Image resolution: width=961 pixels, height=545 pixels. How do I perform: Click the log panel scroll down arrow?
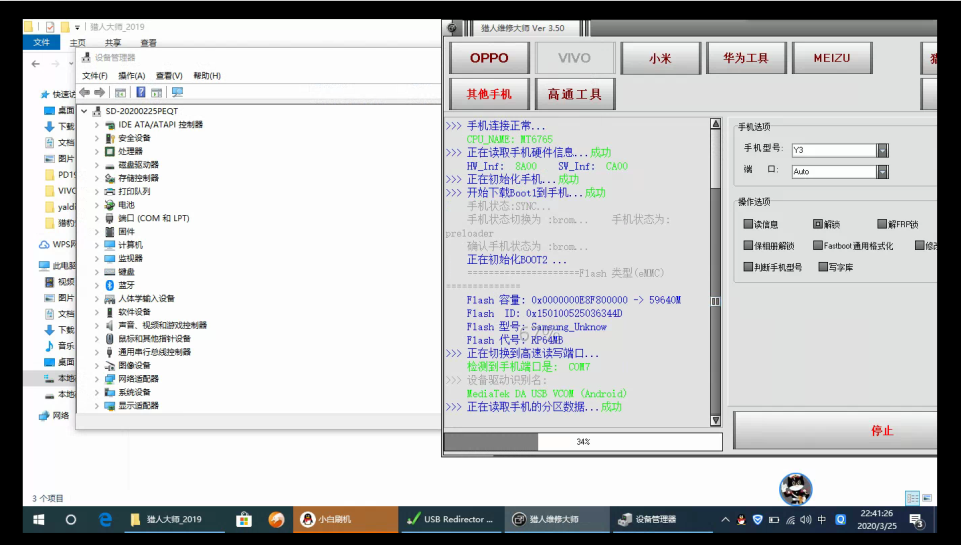click(715, 421)
